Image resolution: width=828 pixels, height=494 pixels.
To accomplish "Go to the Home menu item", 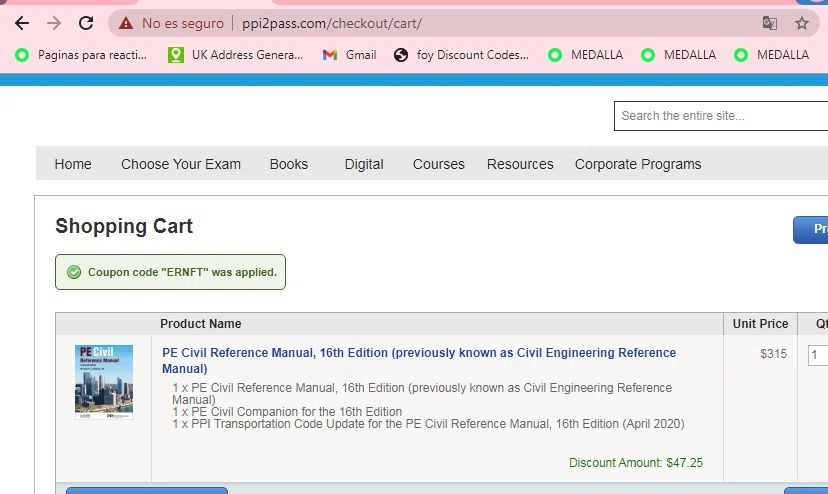I will (x=73, y=164).
